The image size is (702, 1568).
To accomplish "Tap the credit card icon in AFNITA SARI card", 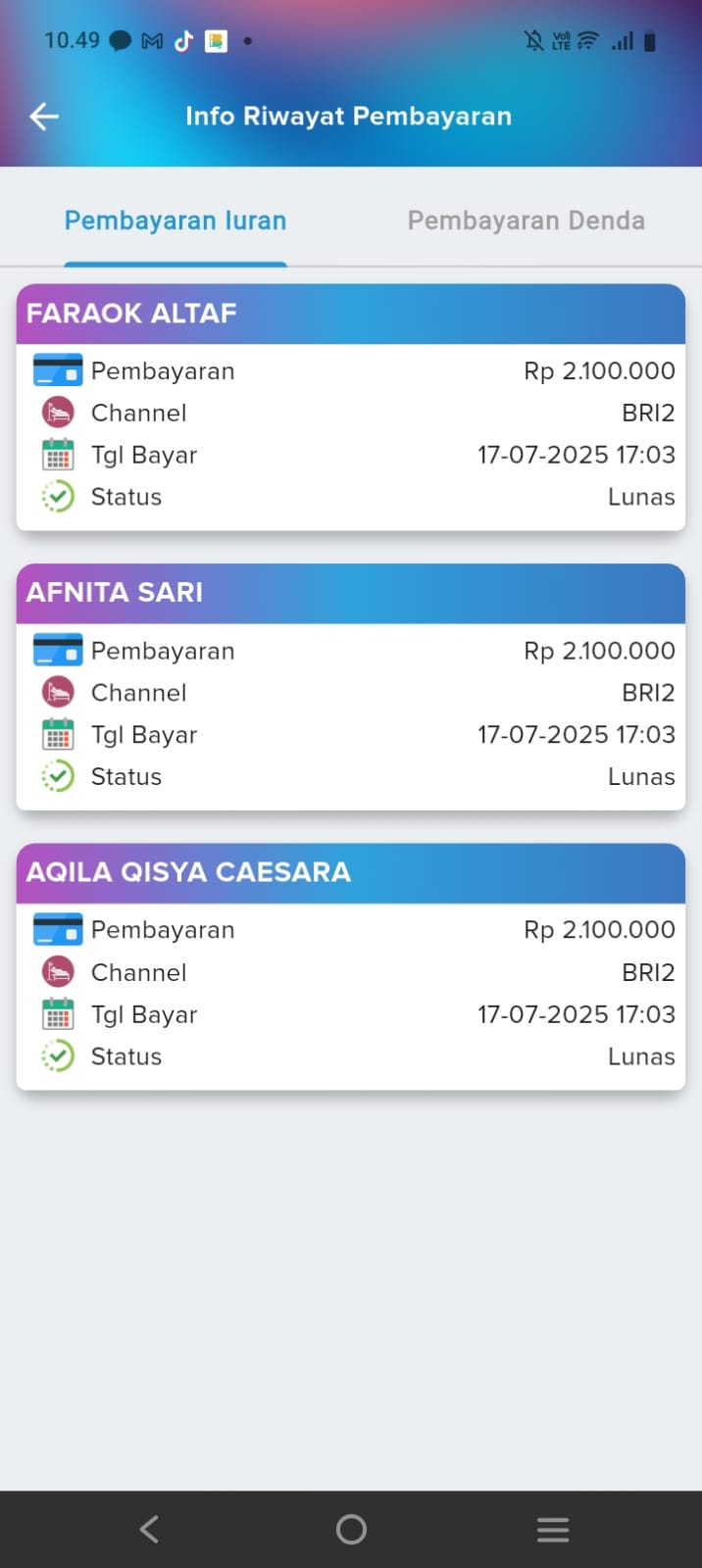I will point(58,650).
